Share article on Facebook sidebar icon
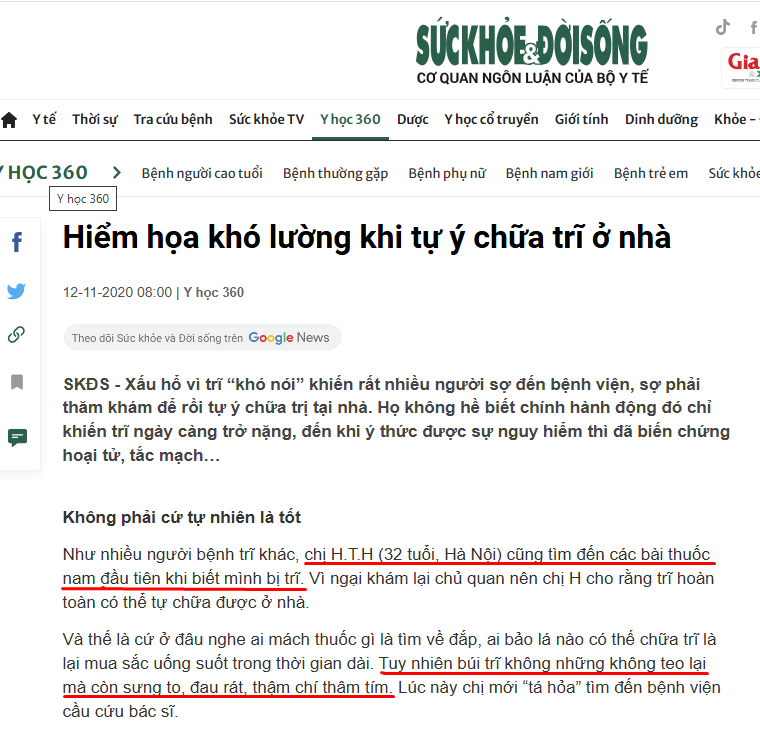Viewport: 760px width, 729px height. click(17, 242)
